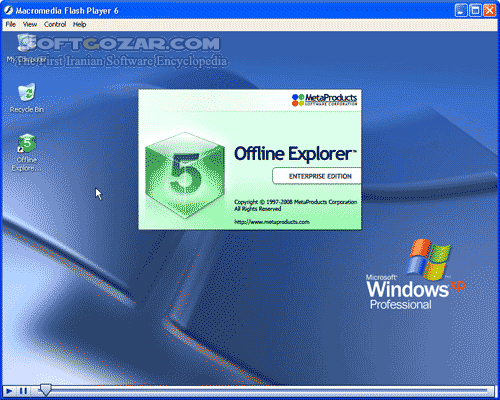The width and height of the screenshot is (500, 400).
Task: Select the Recycle Bin desktop icon
Action: 27,98
